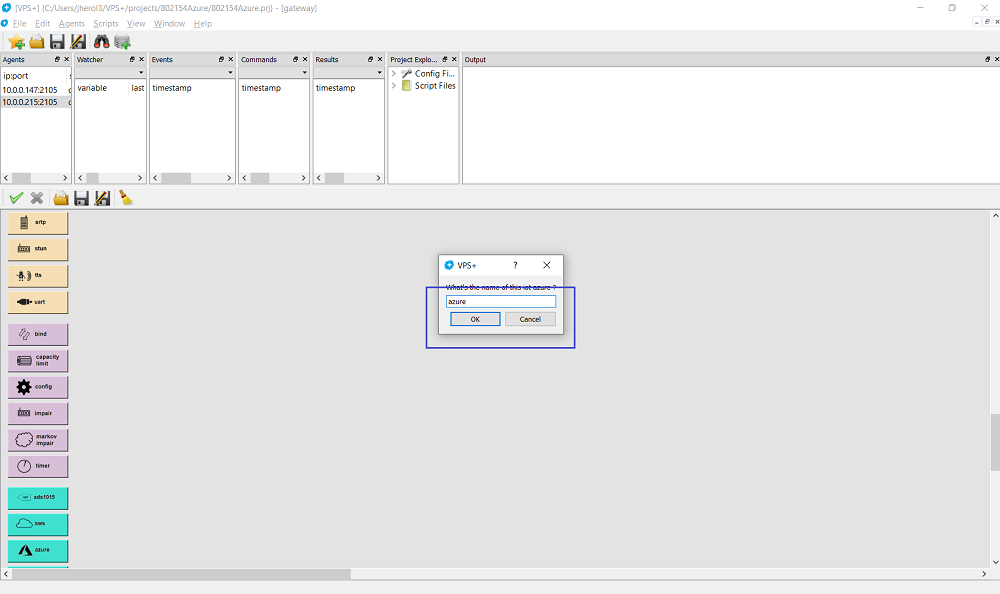The width and height of the screenshot is (1000, 594).
Task: Click the add database icon
Action: click(x=122, y=41)
